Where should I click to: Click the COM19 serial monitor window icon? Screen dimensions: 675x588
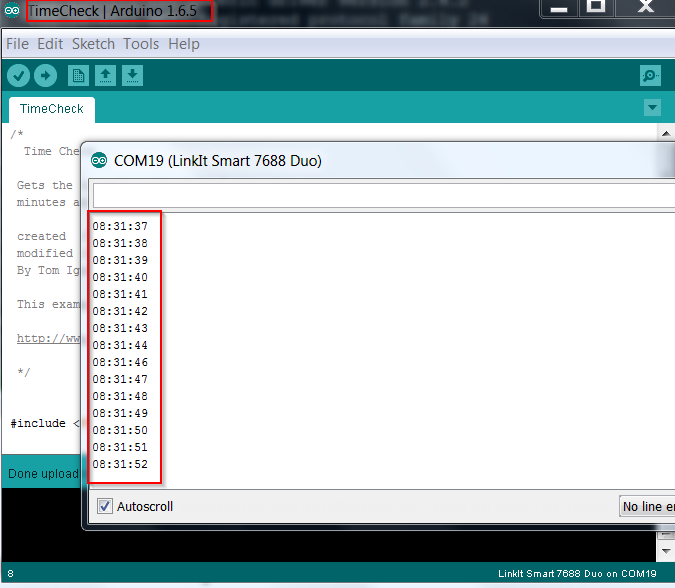point(99,161)
